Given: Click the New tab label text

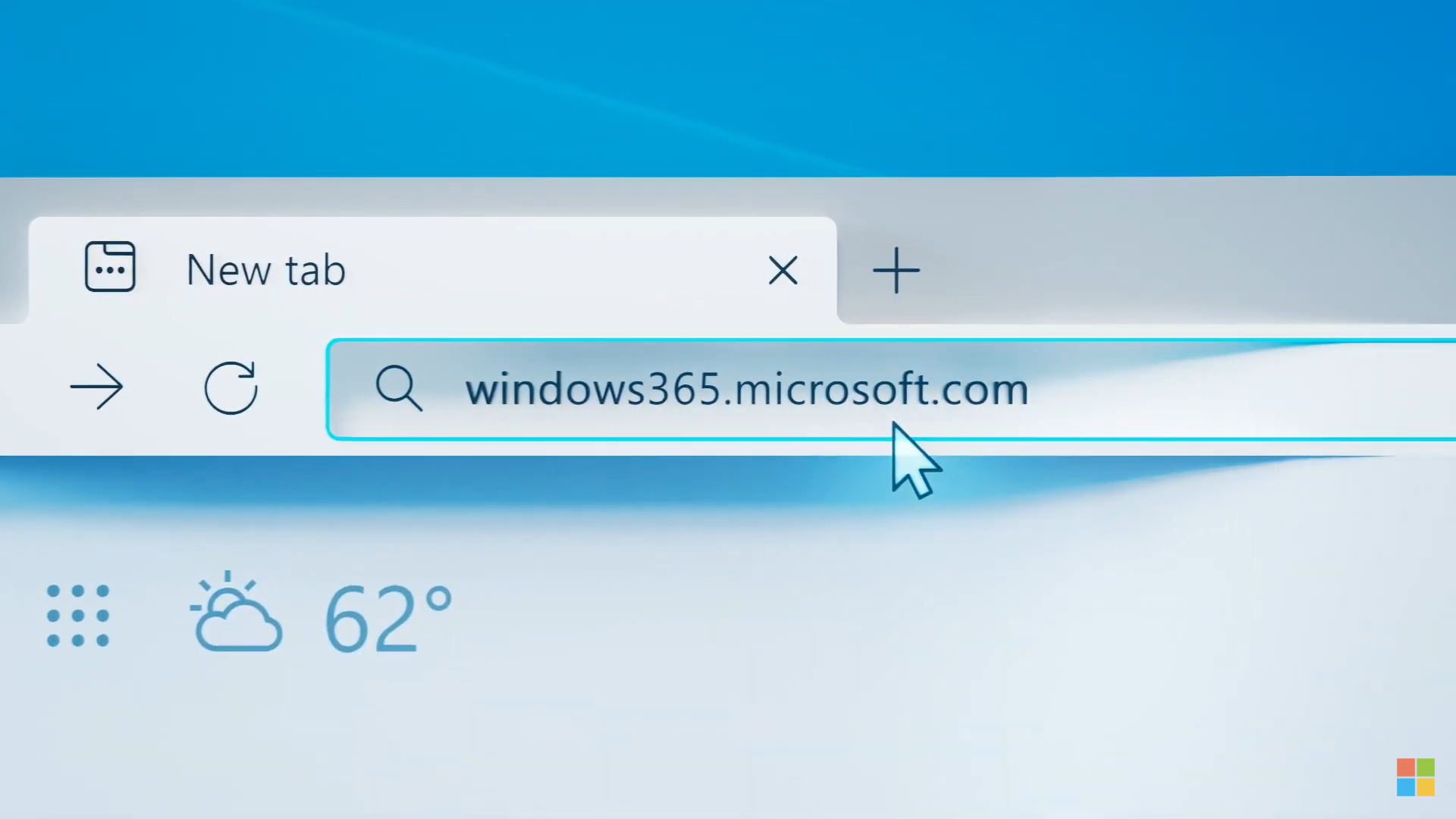Looking at the screenshot, I should 265,269.
